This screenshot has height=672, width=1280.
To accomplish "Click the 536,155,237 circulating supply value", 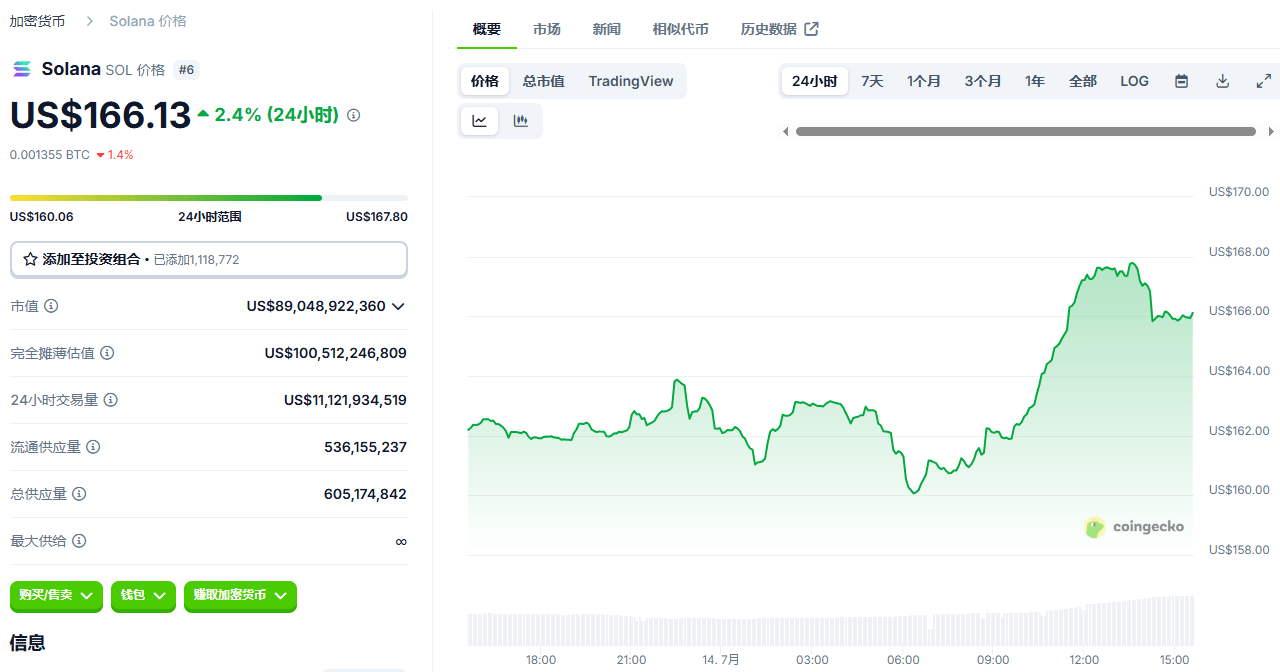I will (x=366, y=447).
